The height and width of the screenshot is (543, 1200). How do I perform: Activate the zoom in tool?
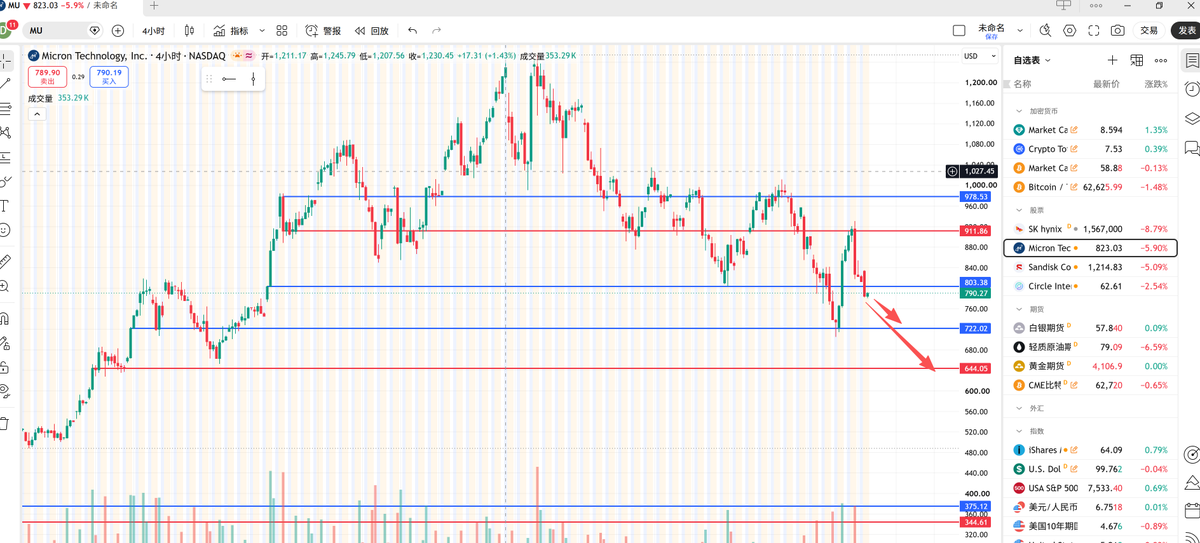click(x=5, y=286)
